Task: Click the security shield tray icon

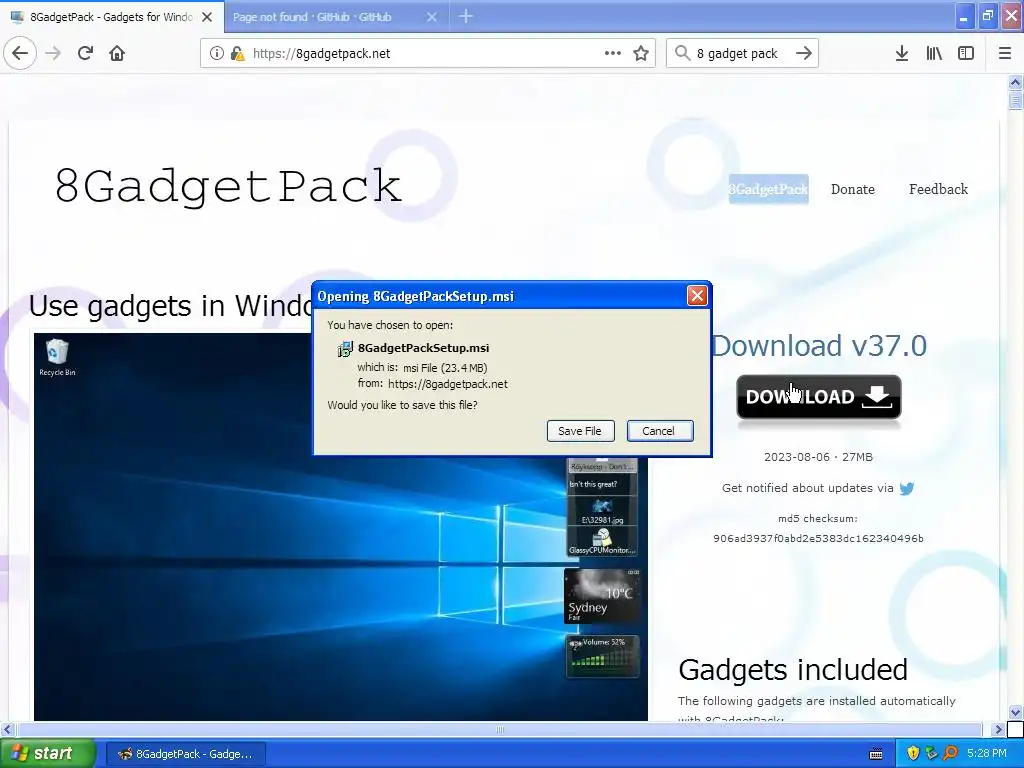Action: coord(913,754)
